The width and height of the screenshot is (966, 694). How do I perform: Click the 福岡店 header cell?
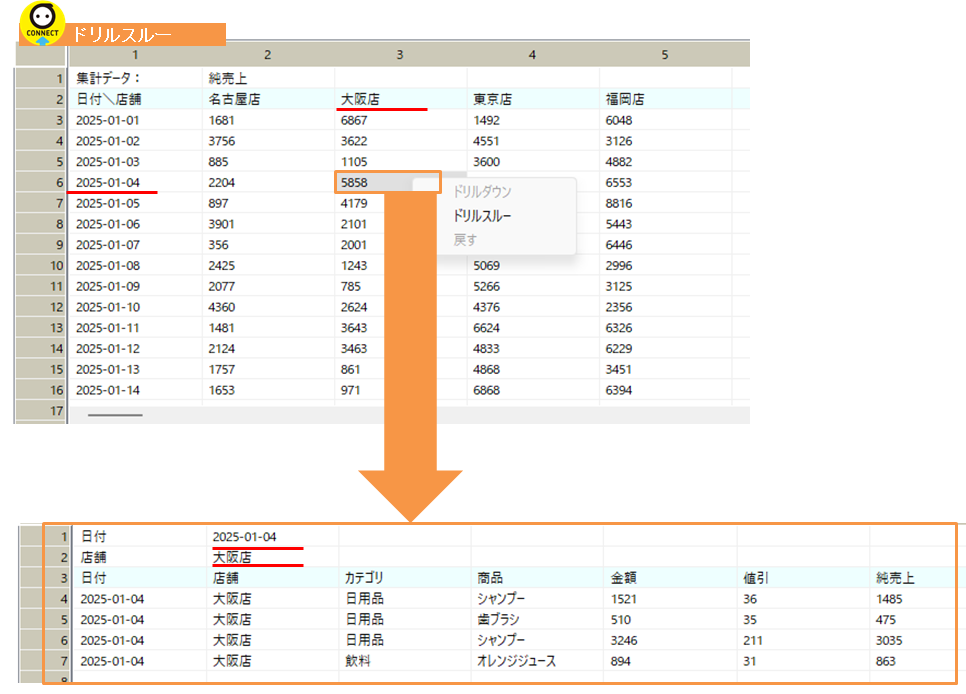tap(665, 99)
